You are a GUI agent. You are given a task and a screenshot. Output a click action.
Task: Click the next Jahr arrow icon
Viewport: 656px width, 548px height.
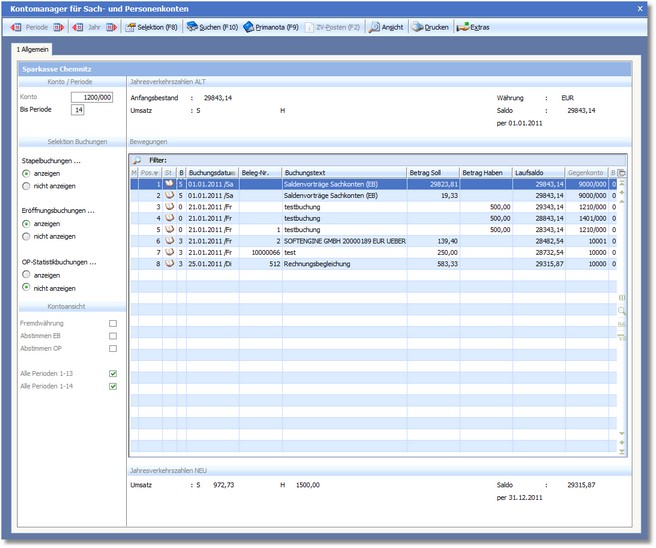[x=111, y=27]
